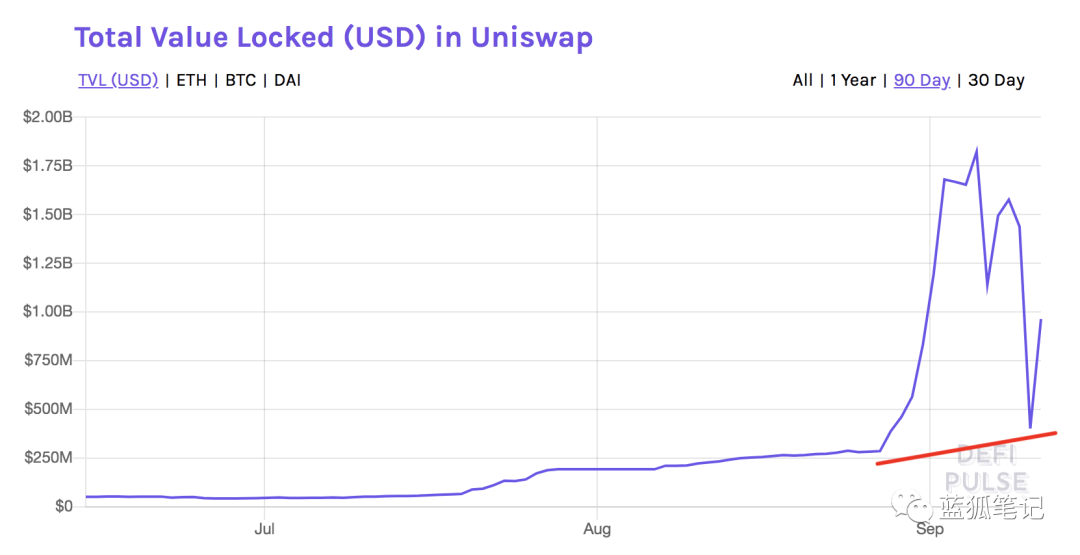Show the All time range
Image resolution: width=1080 pixels, height=555 pixels.
point(802,80)
